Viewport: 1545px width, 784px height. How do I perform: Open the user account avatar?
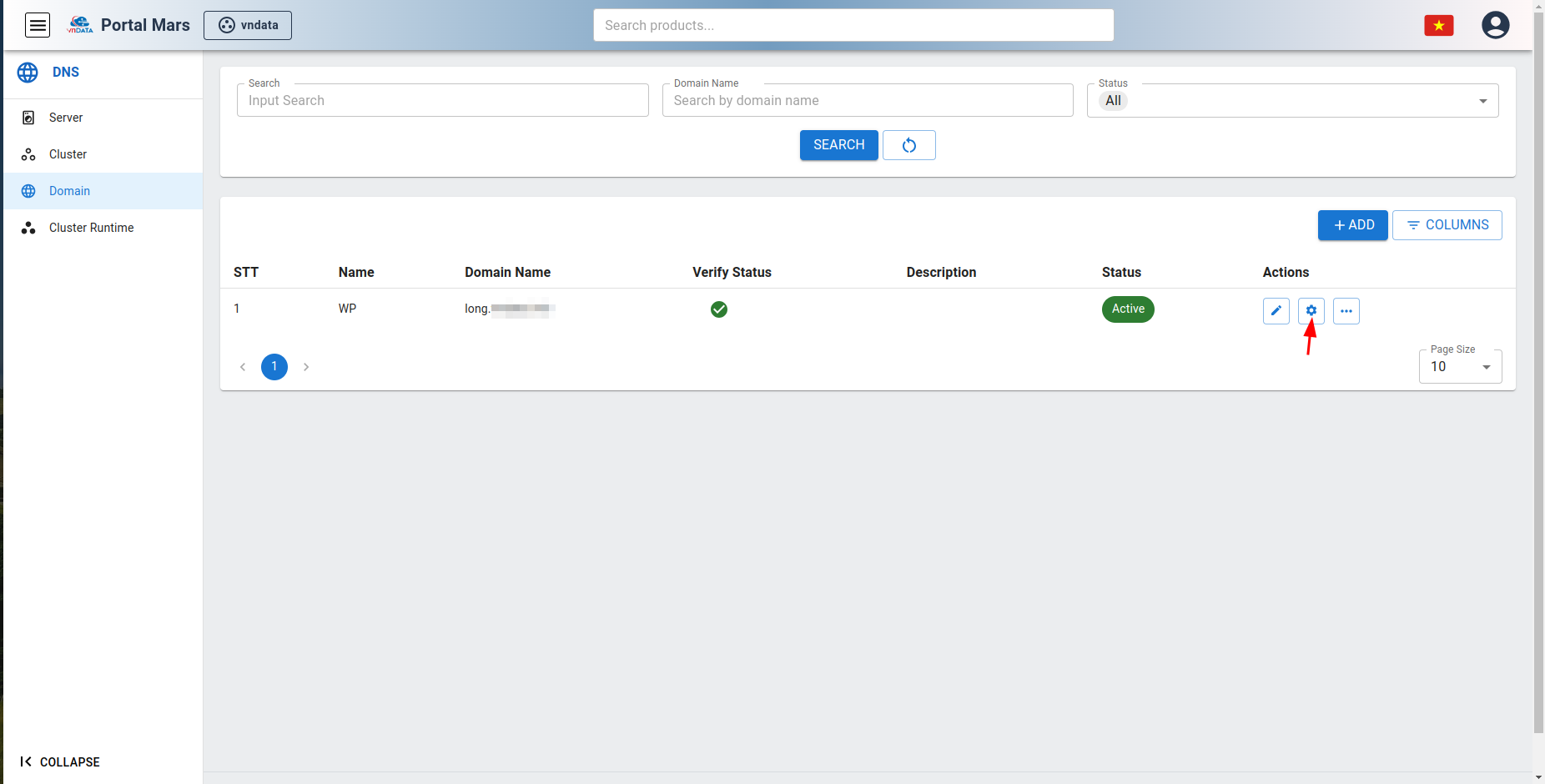click(1495, 25)
